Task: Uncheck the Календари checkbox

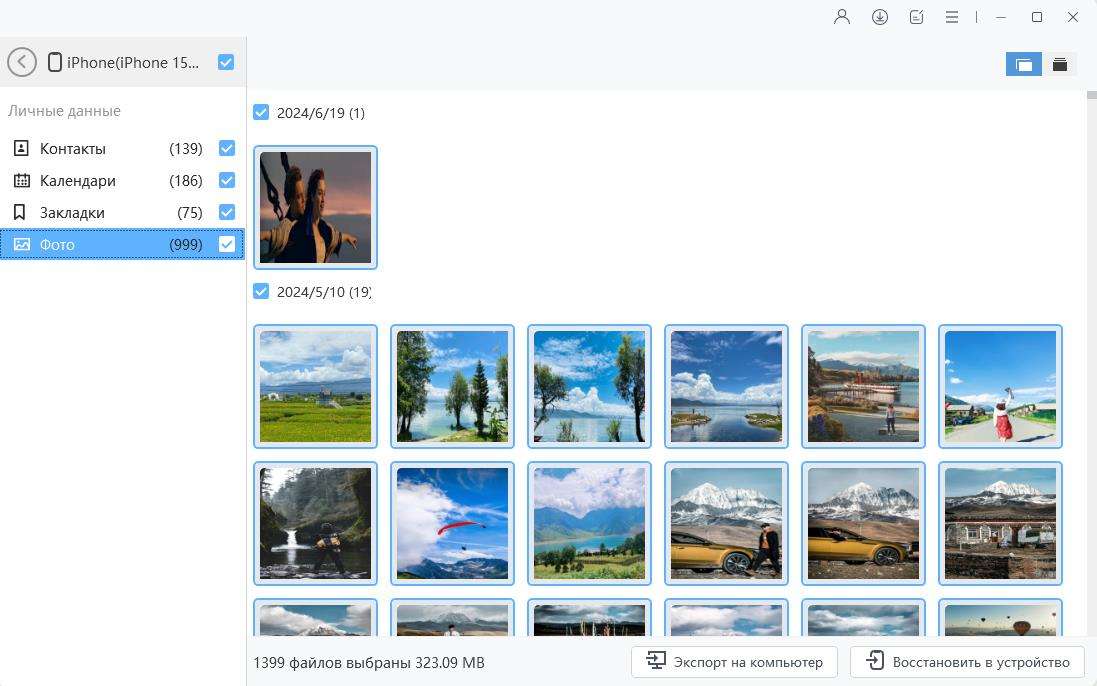Action: (227, 180)
